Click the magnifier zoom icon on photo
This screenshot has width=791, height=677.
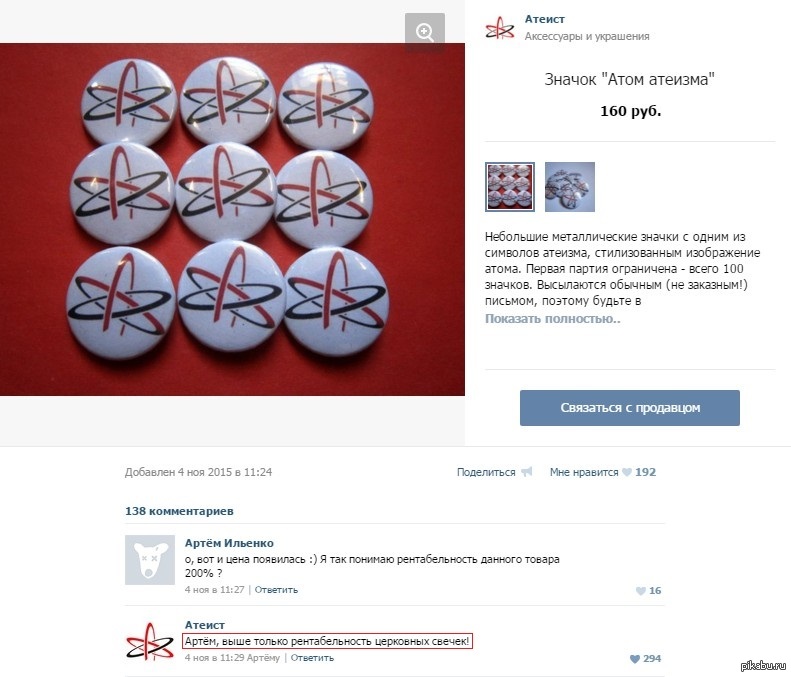[425, 33]
